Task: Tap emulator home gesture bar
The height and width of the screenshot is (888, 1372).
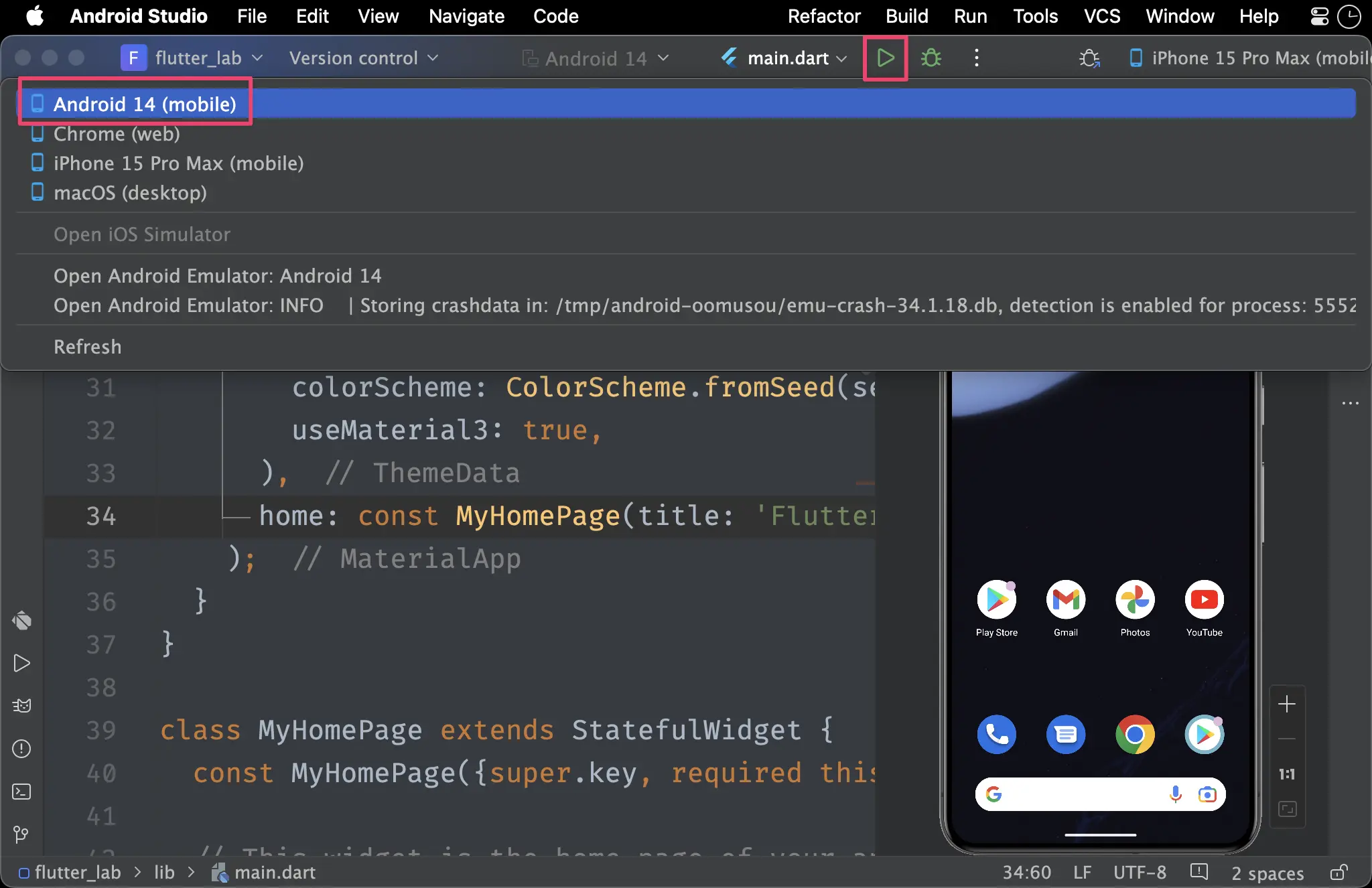Action: coord(1100,835)
